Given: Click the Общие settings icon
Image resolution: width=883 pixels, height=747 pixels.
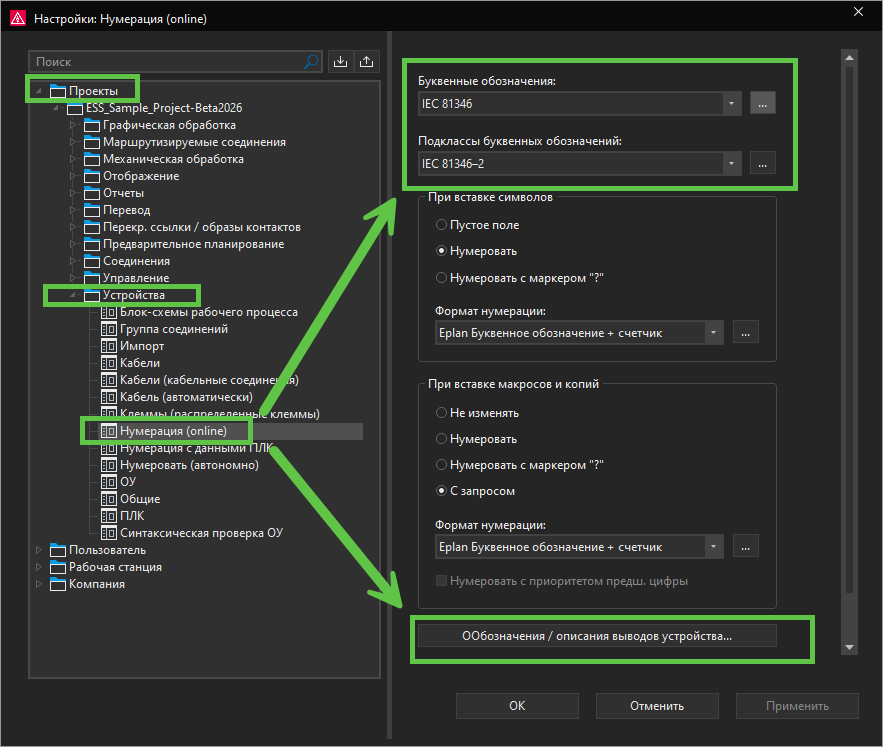Looking at the screenshot, I should click(109, 499).
